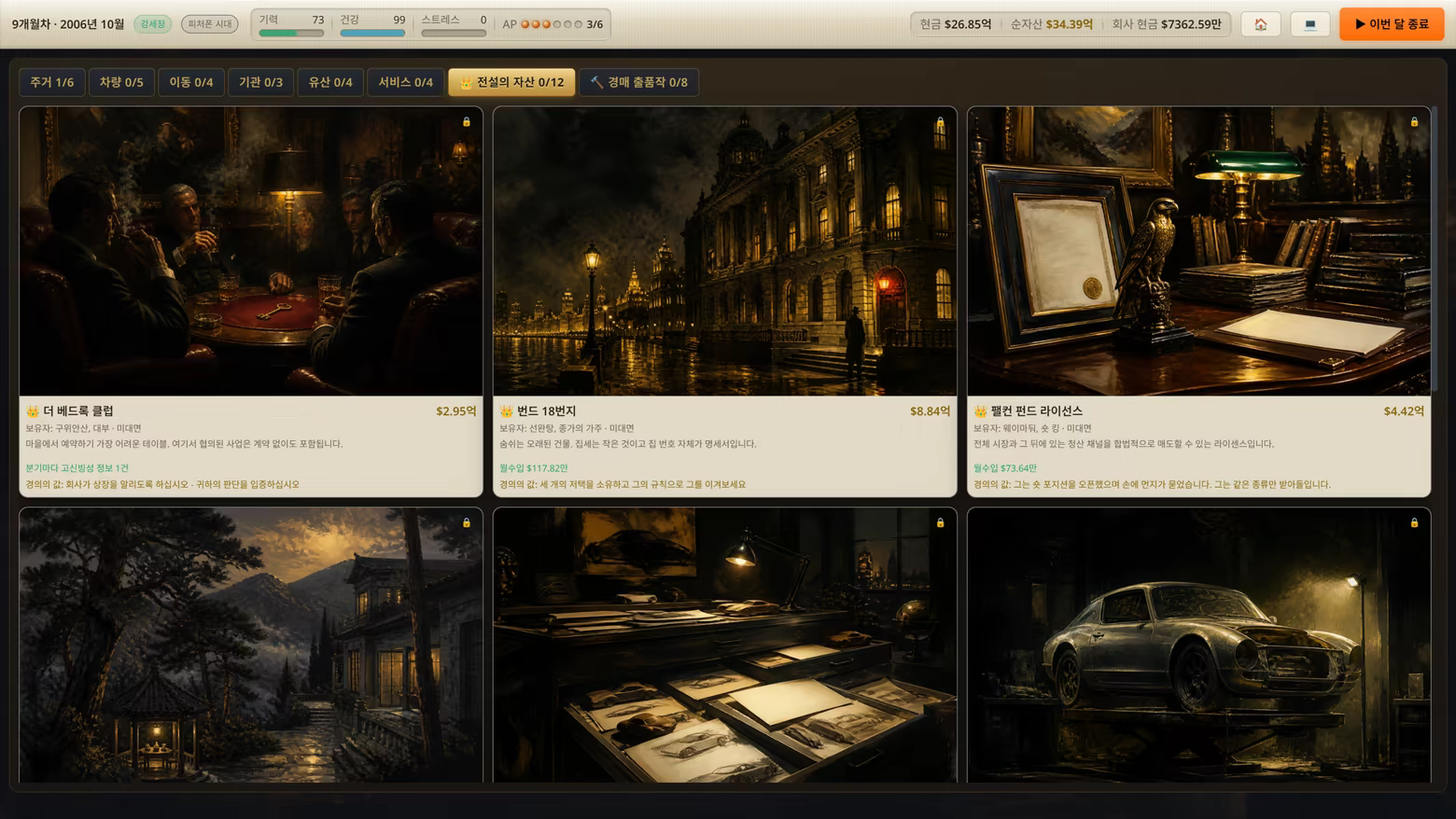The width and height of the screenshot is (1456, 819).
Task: Click the 분기마다 고신빙성 정보 1건 text
Action: (x=77, y=468)
